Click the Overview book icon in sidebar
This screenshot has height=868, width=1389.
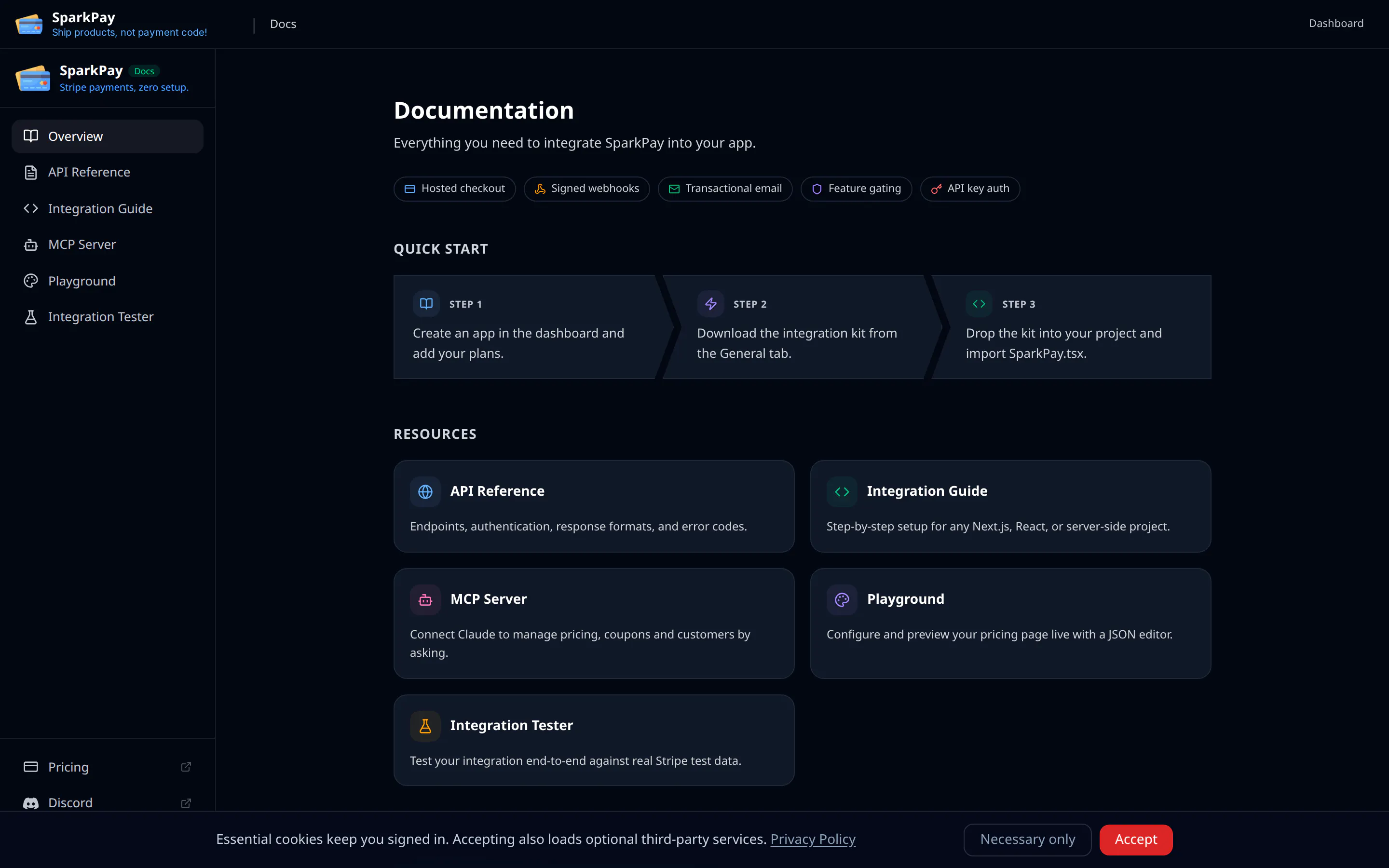click(x=31, y=136)
